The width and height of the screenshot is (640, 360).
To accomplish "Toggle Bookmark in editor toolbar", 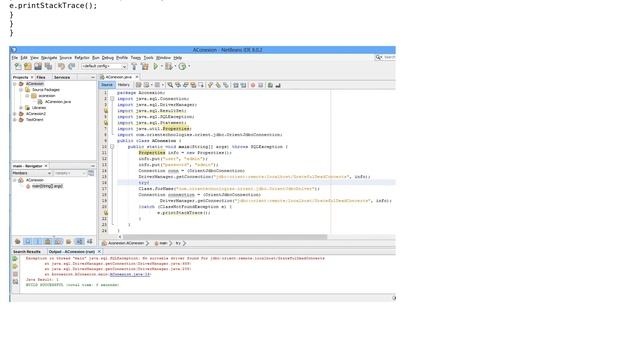I will click(226, 85).
